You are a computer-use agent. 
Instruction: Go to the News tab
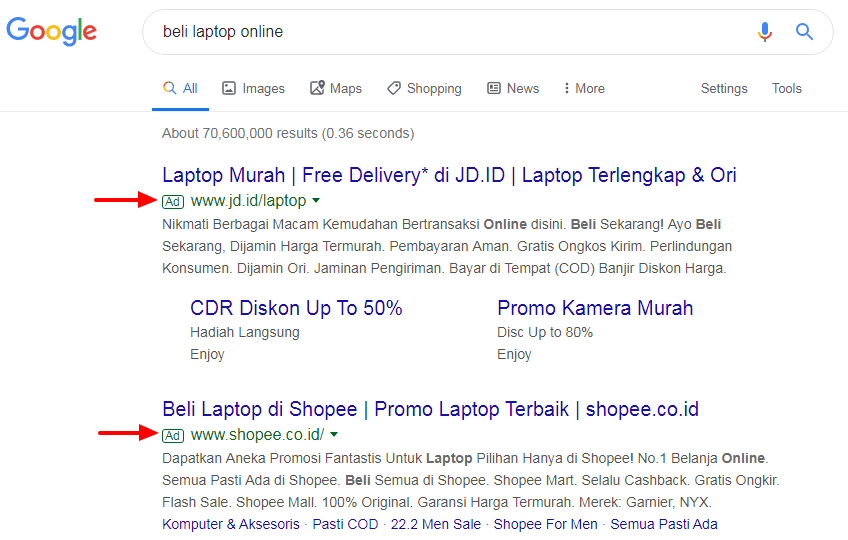point(513,89)
